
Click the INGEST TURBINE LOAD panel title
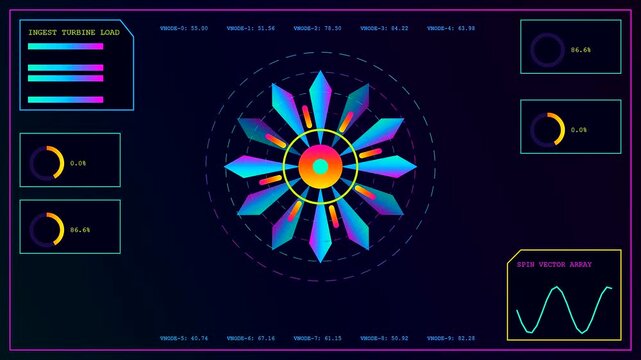(74, 33)
